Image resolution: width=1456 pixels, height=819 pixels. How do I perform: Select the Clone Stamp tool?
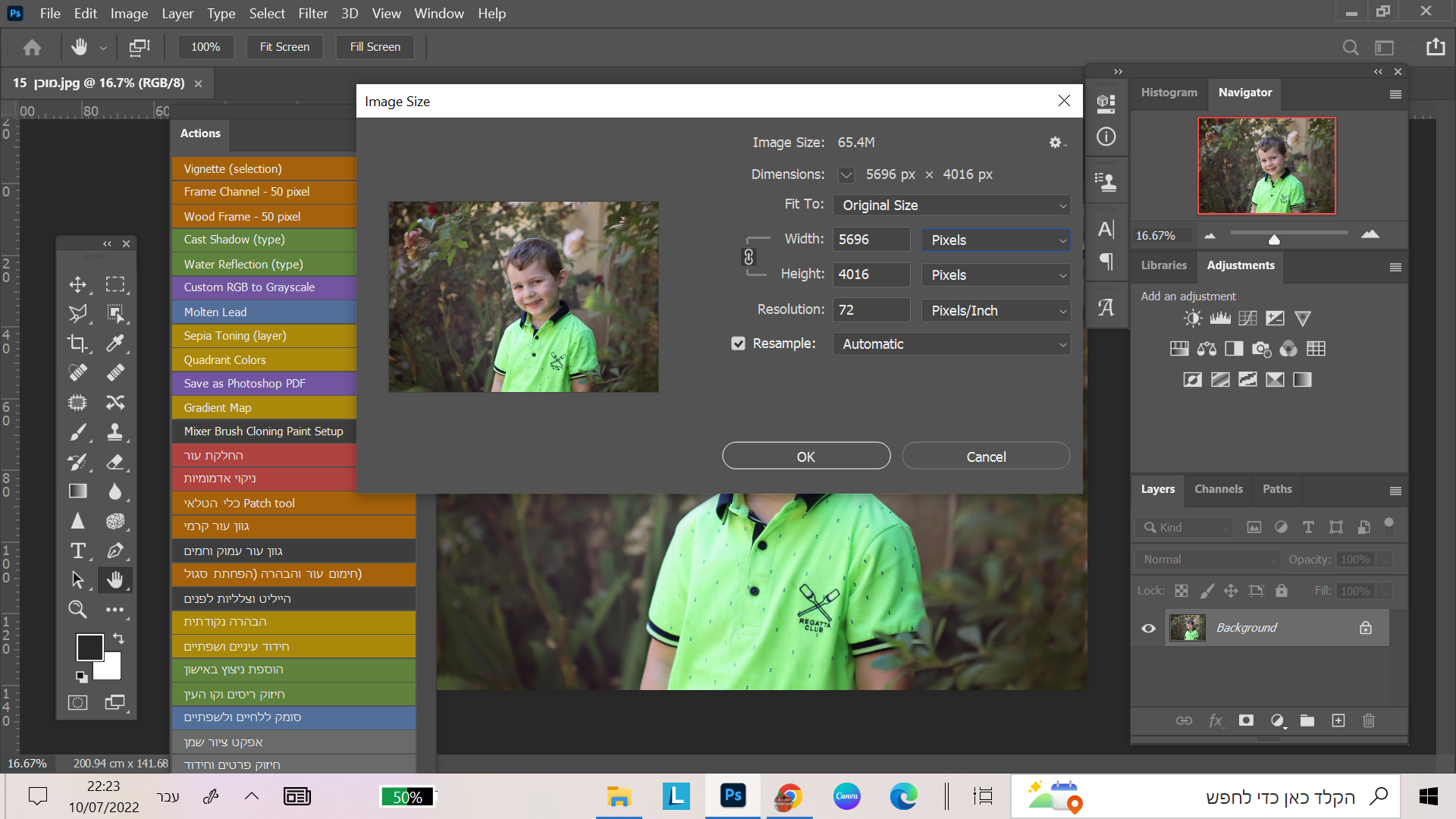click(115, 432)
